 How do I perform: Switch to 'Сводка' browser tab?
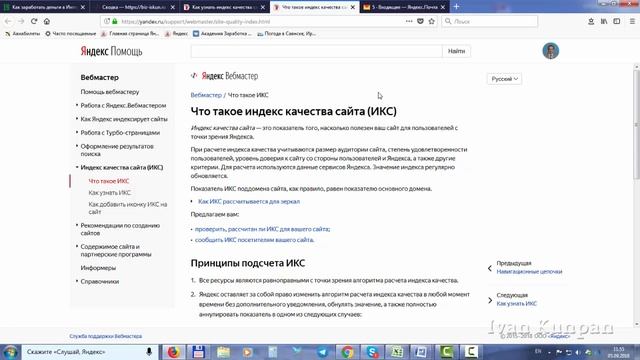click(133, 7)
